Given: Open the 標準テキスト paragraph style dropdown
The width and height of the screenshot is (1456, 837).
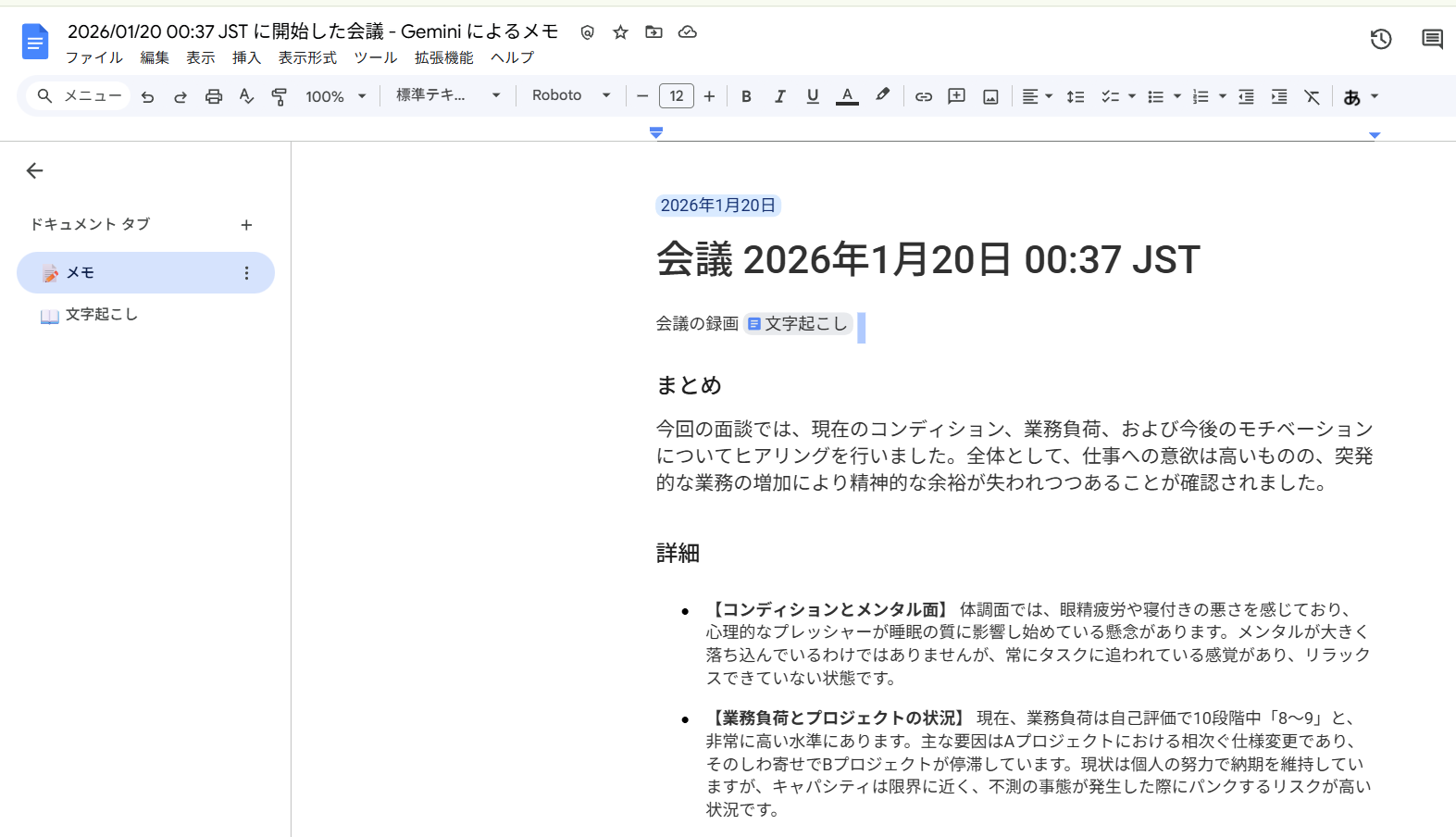Looking at the screenshot, I should pyautogui.click(x=448, y=95).
